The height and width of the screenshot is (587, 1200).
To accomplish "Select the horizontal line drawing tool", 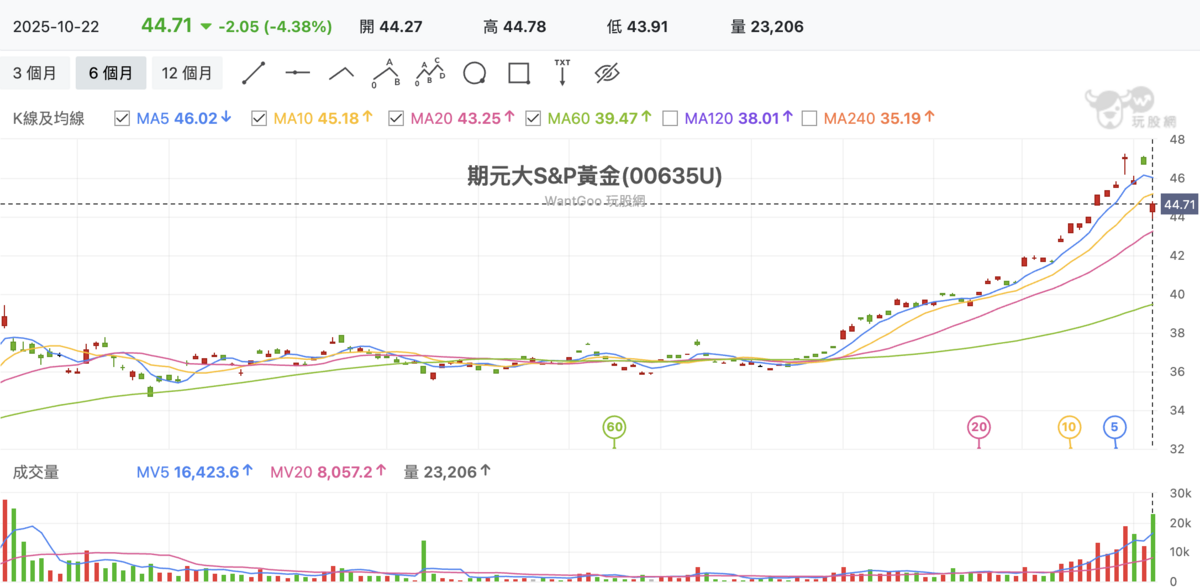I will pyautogui.click(x=298, y=73).
